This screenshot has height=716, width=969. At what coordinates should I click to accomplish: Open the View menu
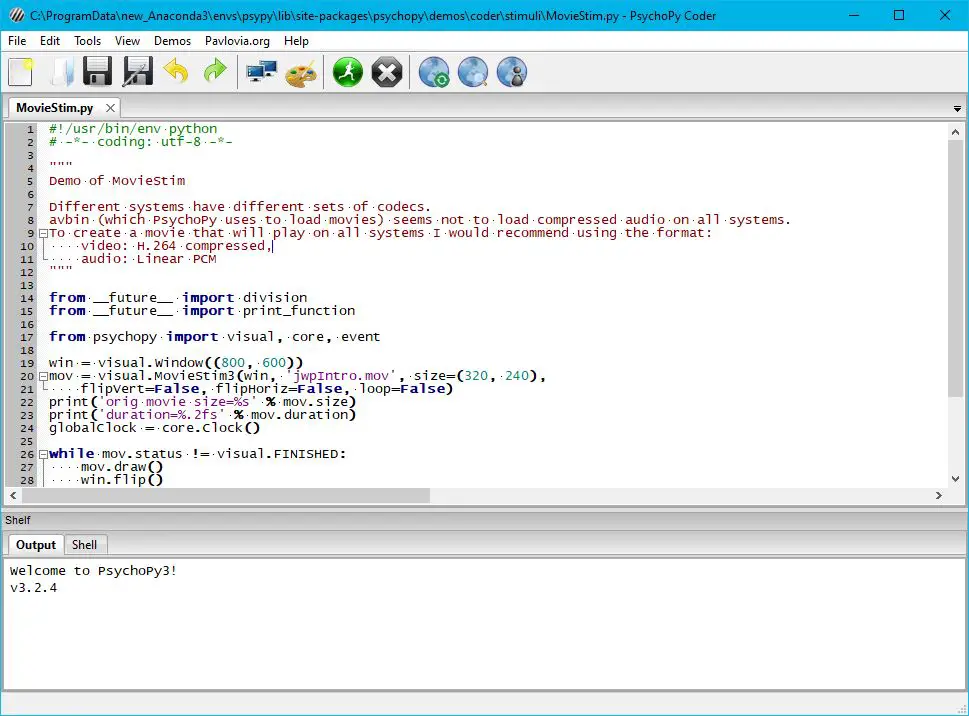pyautogui.click(x=127, y=41)
